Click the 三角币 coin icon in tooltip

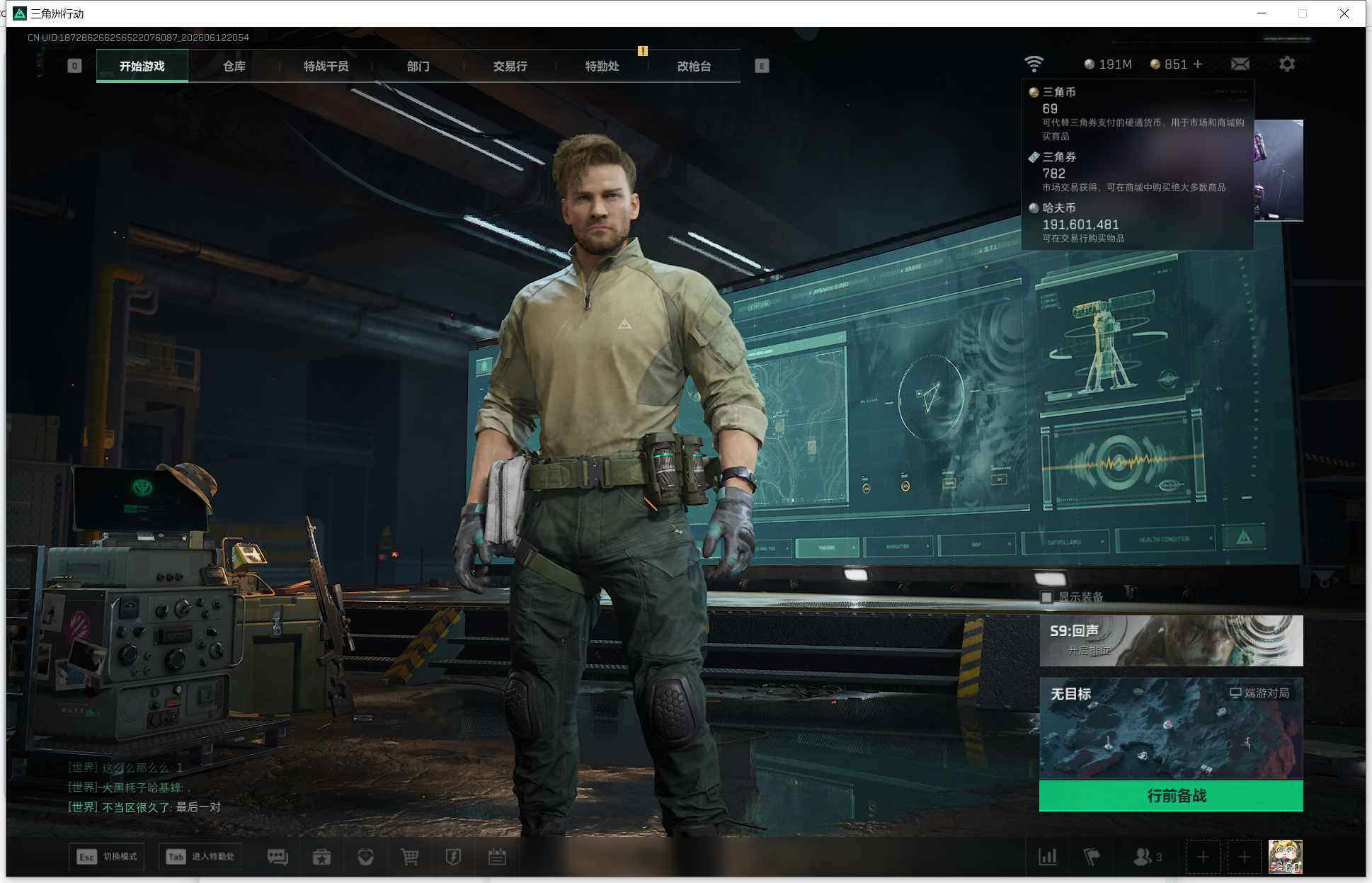point(1034,93)
